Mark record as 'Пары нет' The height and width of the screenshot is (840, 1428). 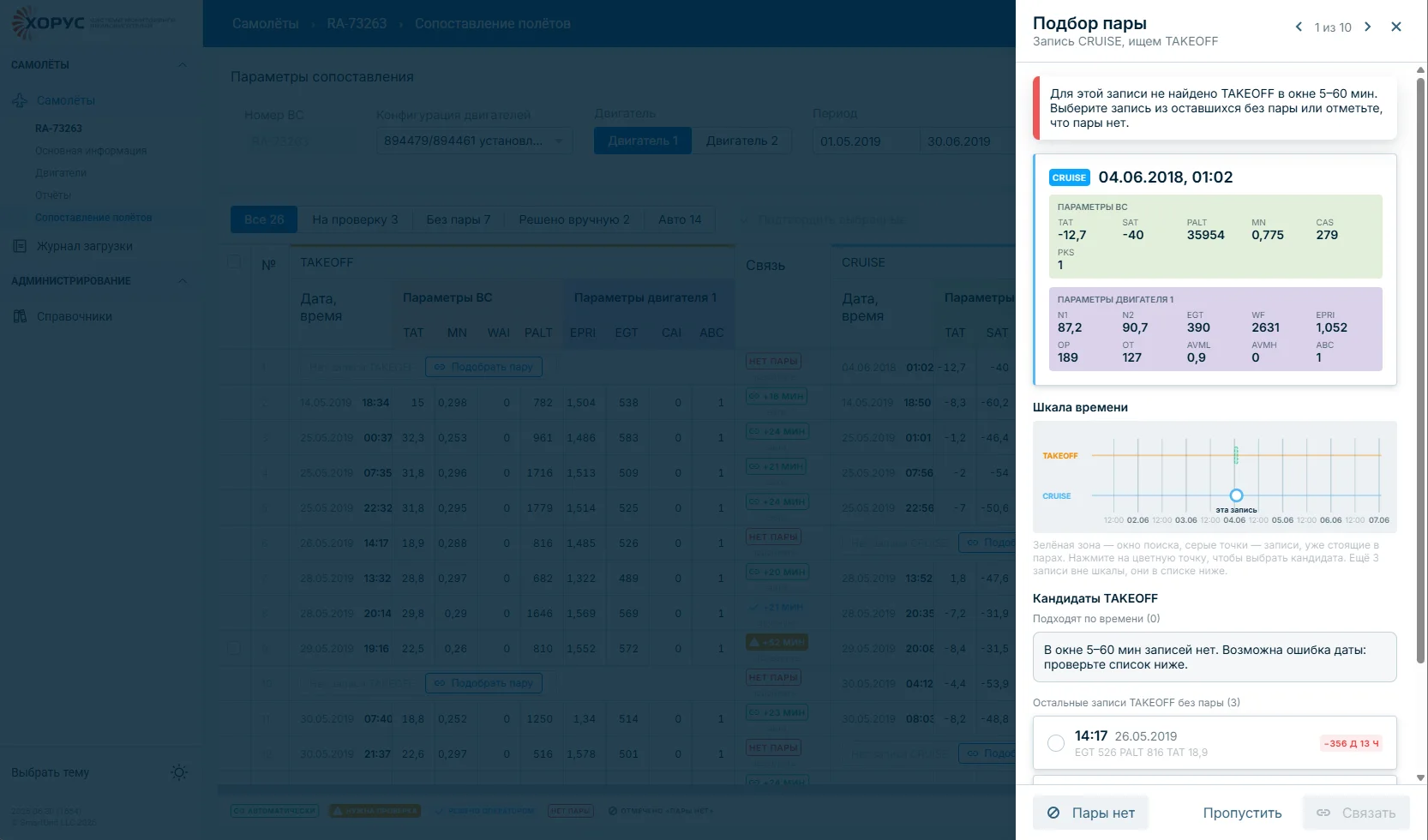1090,813
